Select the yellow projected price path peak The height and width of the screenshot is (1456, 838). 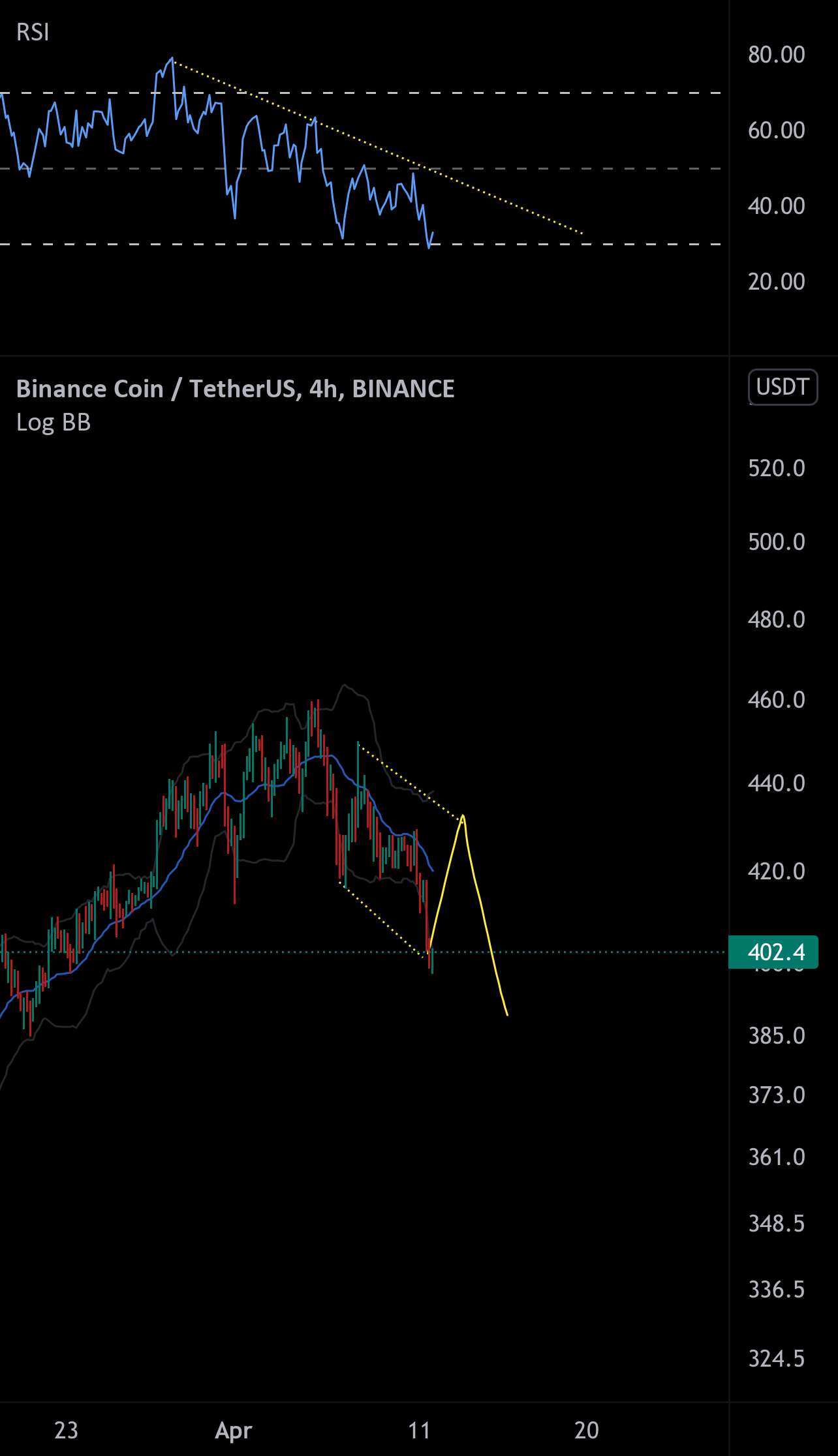click(463, 816)
